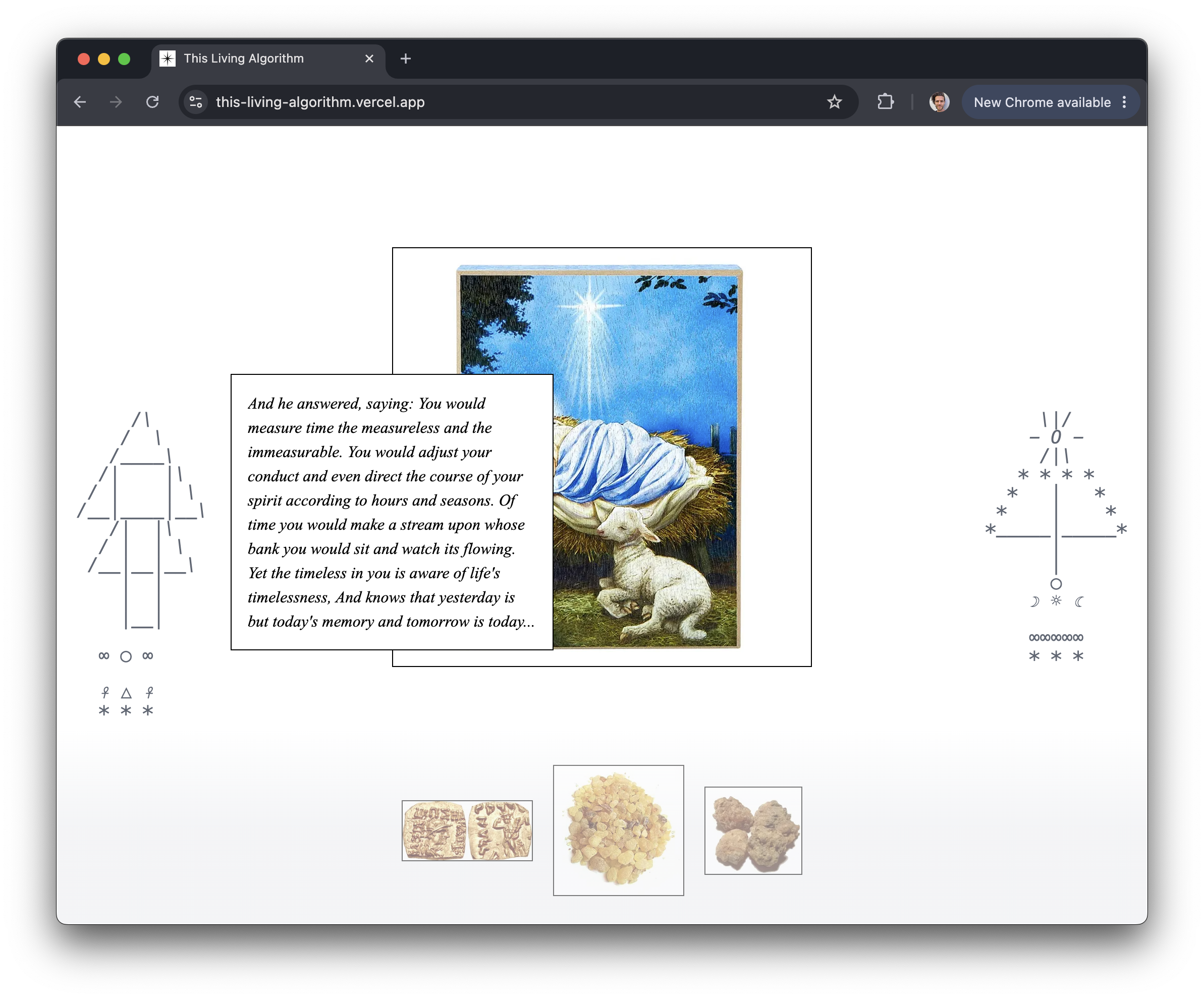
Task: Click the gold coins thumbnail
Action: click(467, 830)
